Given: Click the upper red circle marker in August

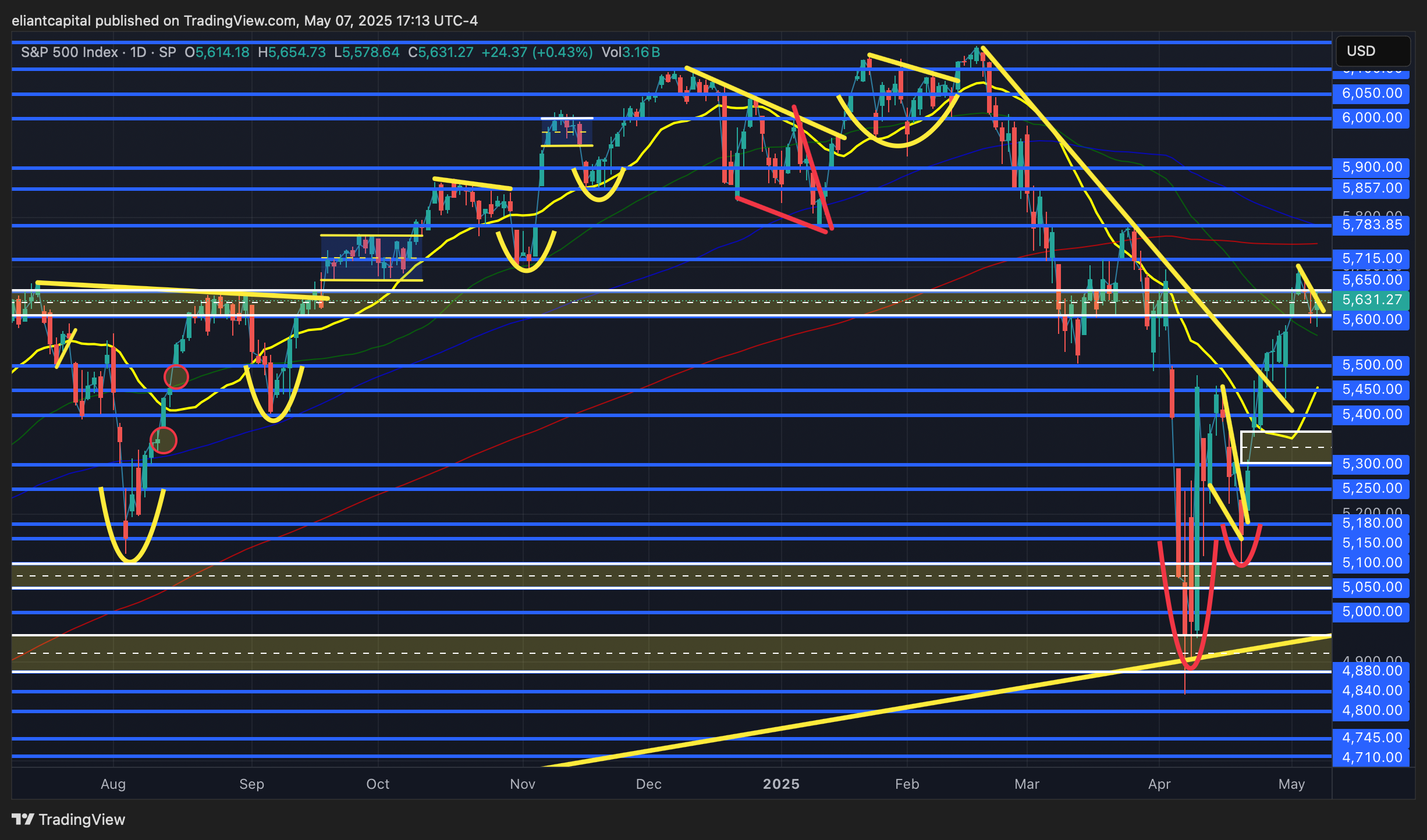Looking at the screenshot, I should (176, 377).
